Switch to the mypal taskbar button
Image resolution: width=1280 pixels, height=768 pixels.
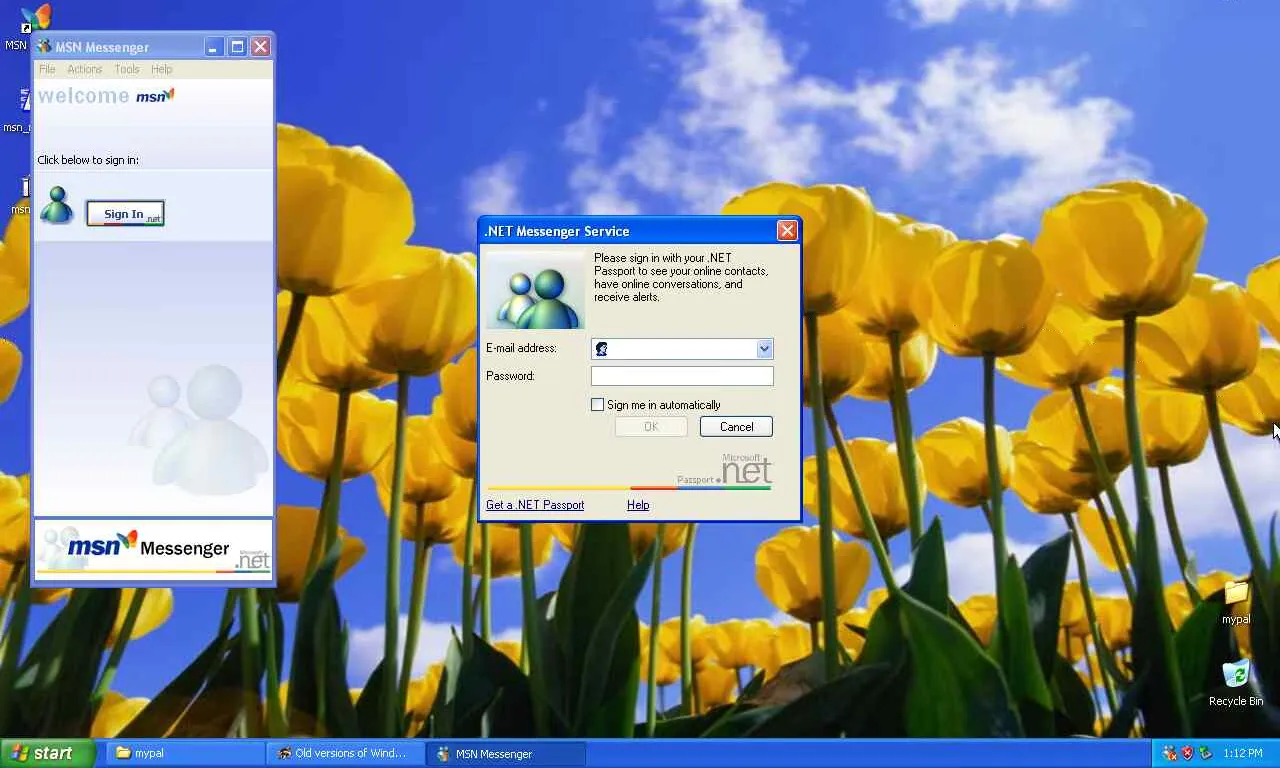click(186, 753)
